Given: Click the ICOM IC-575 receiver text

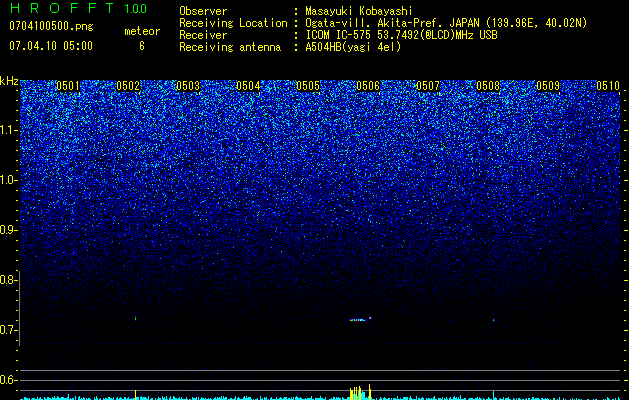Looking at the screenshot, I should click(401, 35).
